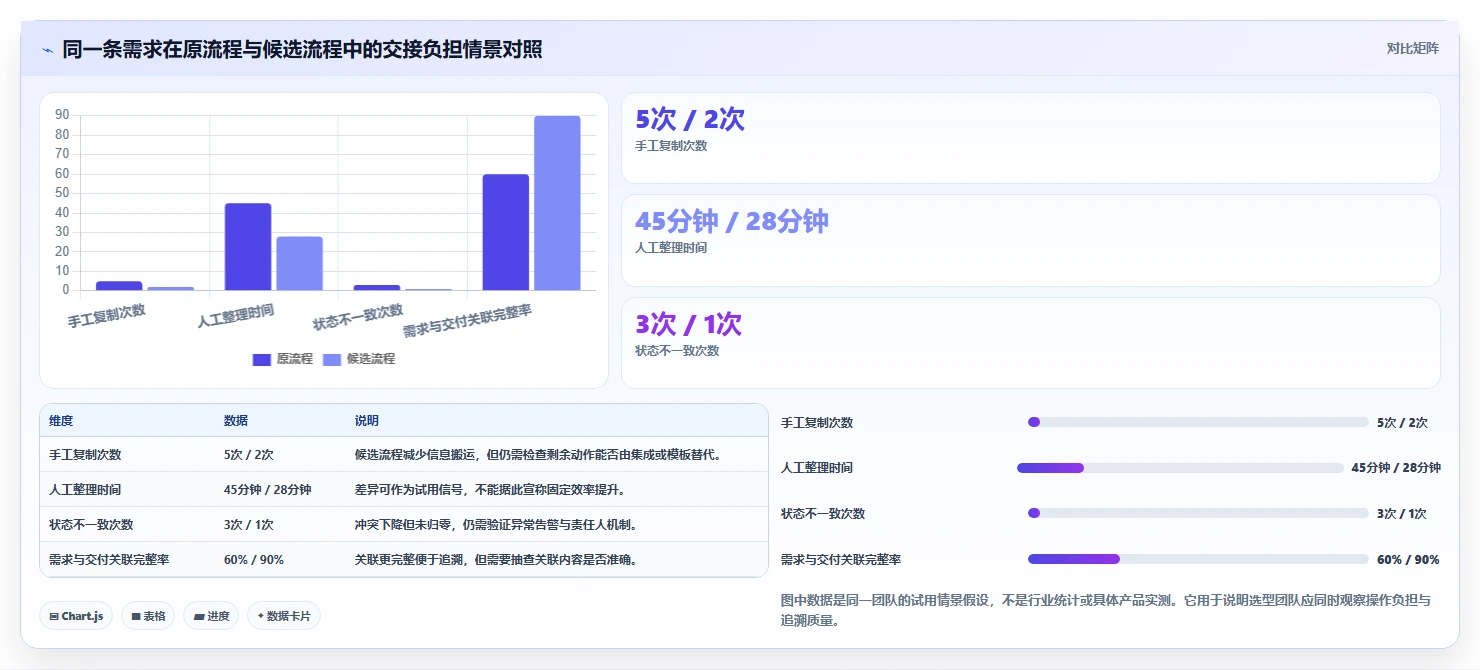
Task: Click the page title about 交接负担情景对照
Action: tap(302, 49)
